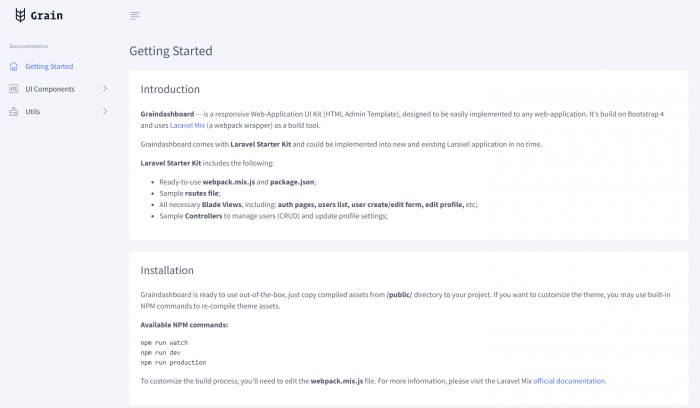
Task: Click the UI Components panel icon
Action: pyautogui.click(x=14, y=89)
